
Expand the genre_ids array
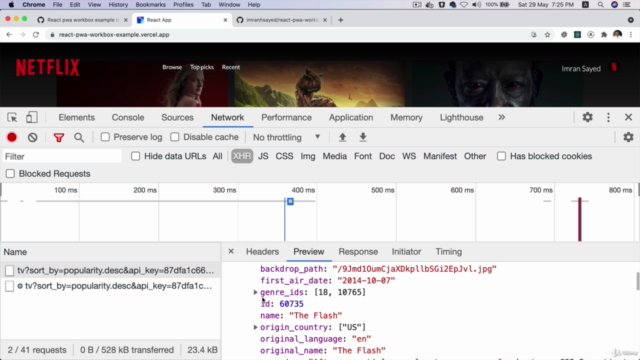coord(256,292)
